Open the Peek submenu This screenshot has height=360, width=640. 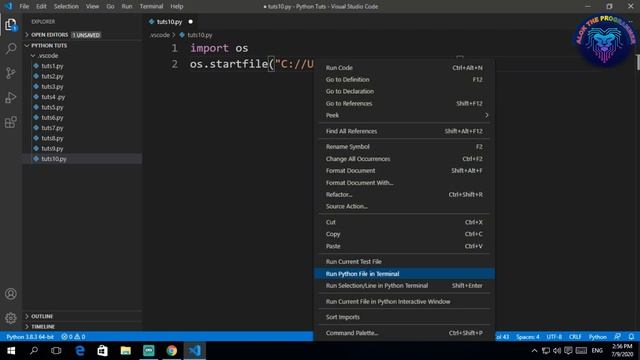[x=404, y=115]
